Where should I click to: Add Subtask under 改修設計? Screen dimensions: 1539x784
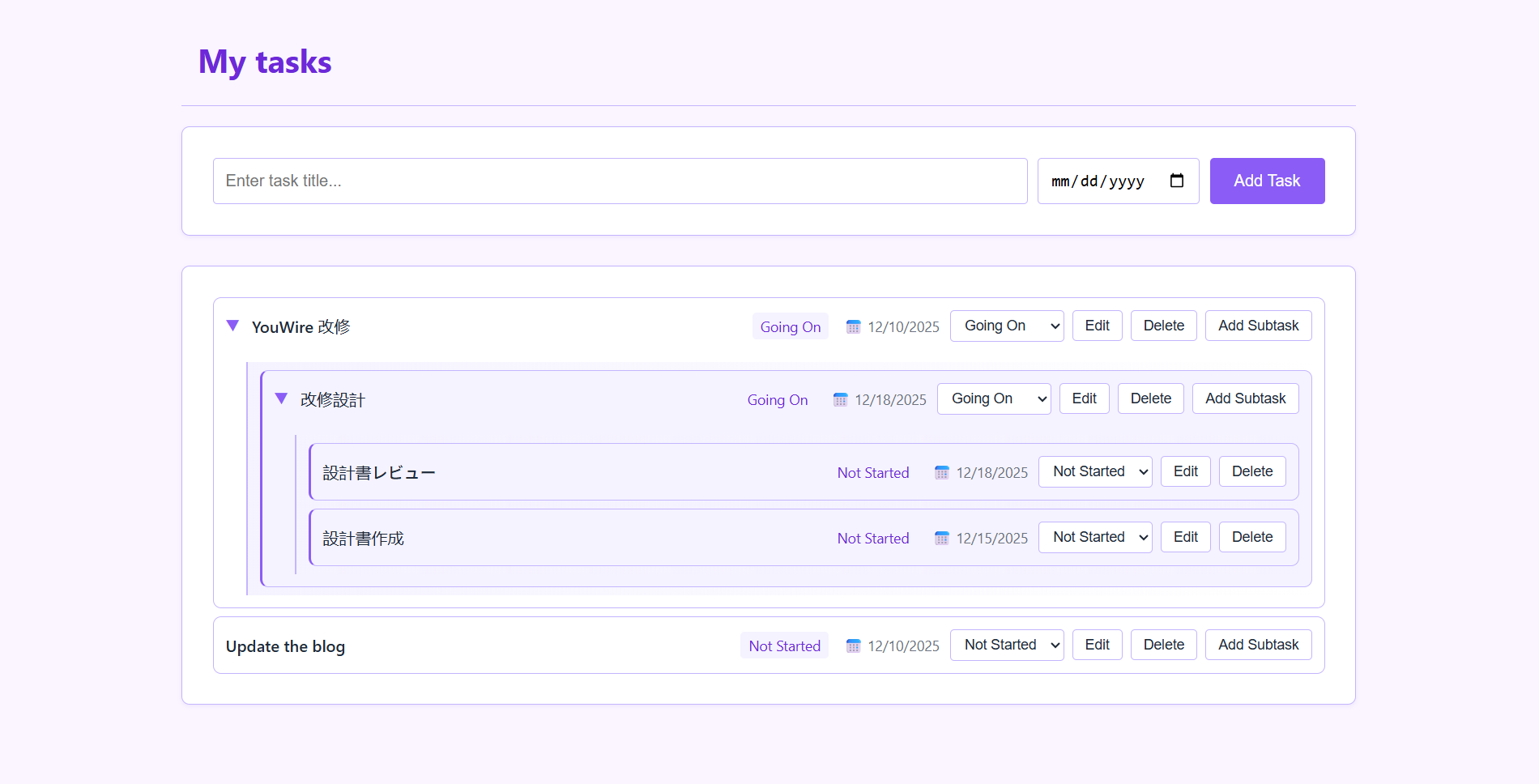point(1245,398)
